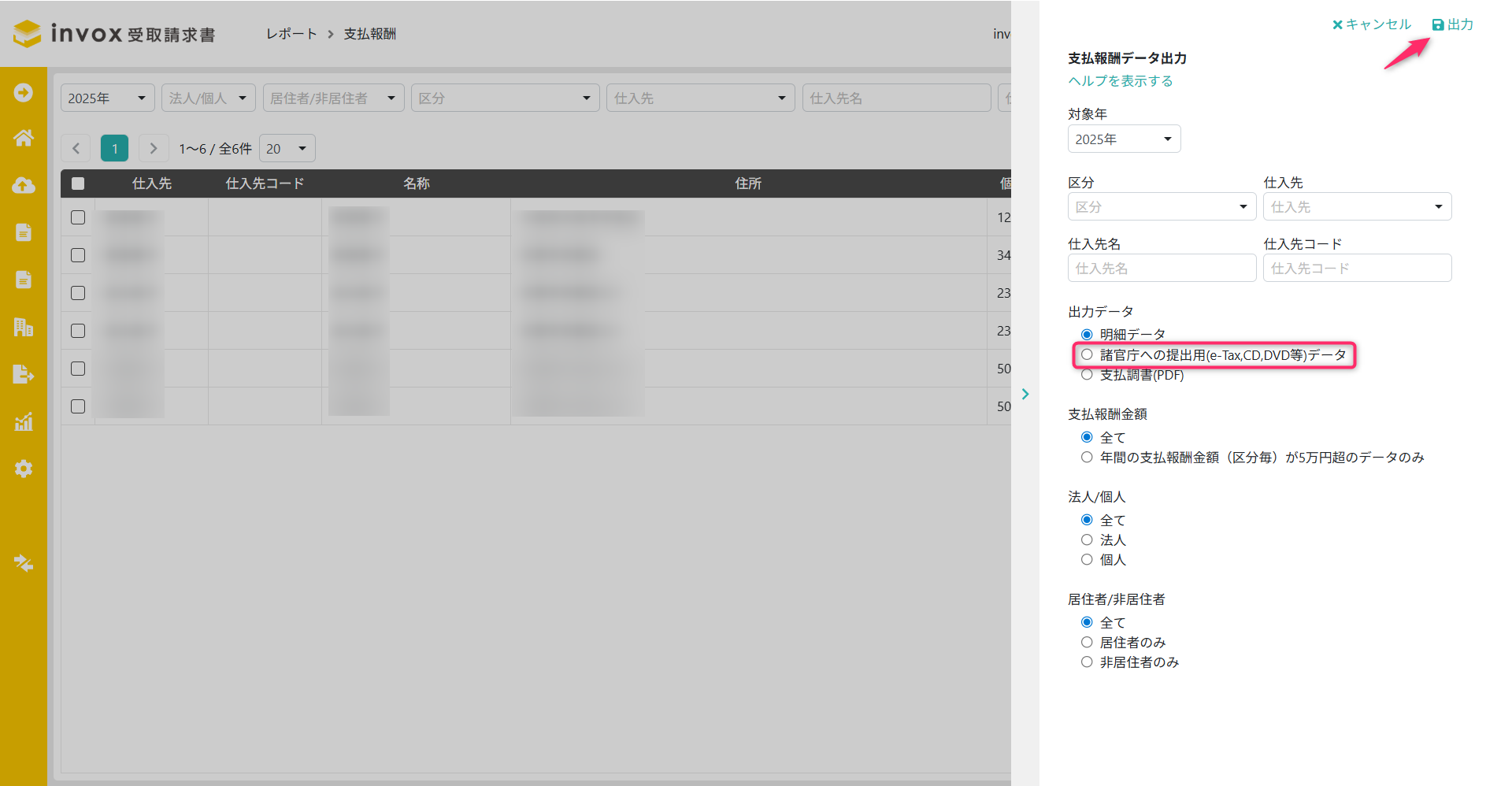This screenshot has width=1512, height=786.
Task: Expand the 区分 dropdown in output panel
Action: pos(1162,207)
